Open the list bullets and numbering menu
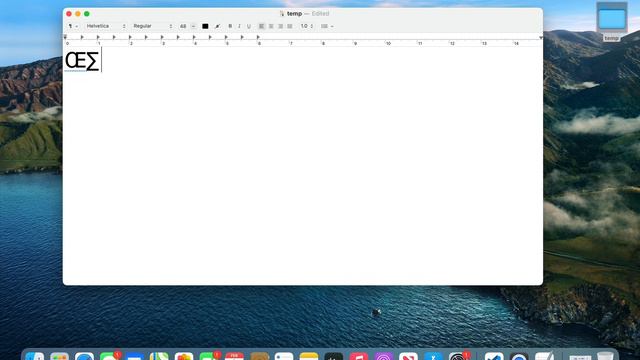640x360 pixels. [x=327, y=26]
